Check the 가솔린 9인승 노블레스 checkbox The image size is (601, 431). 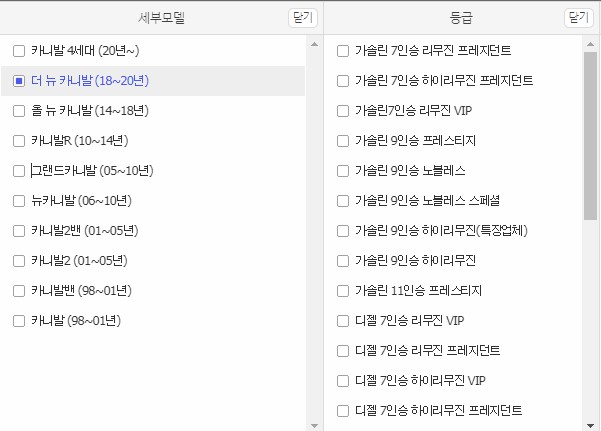[343, 171]
